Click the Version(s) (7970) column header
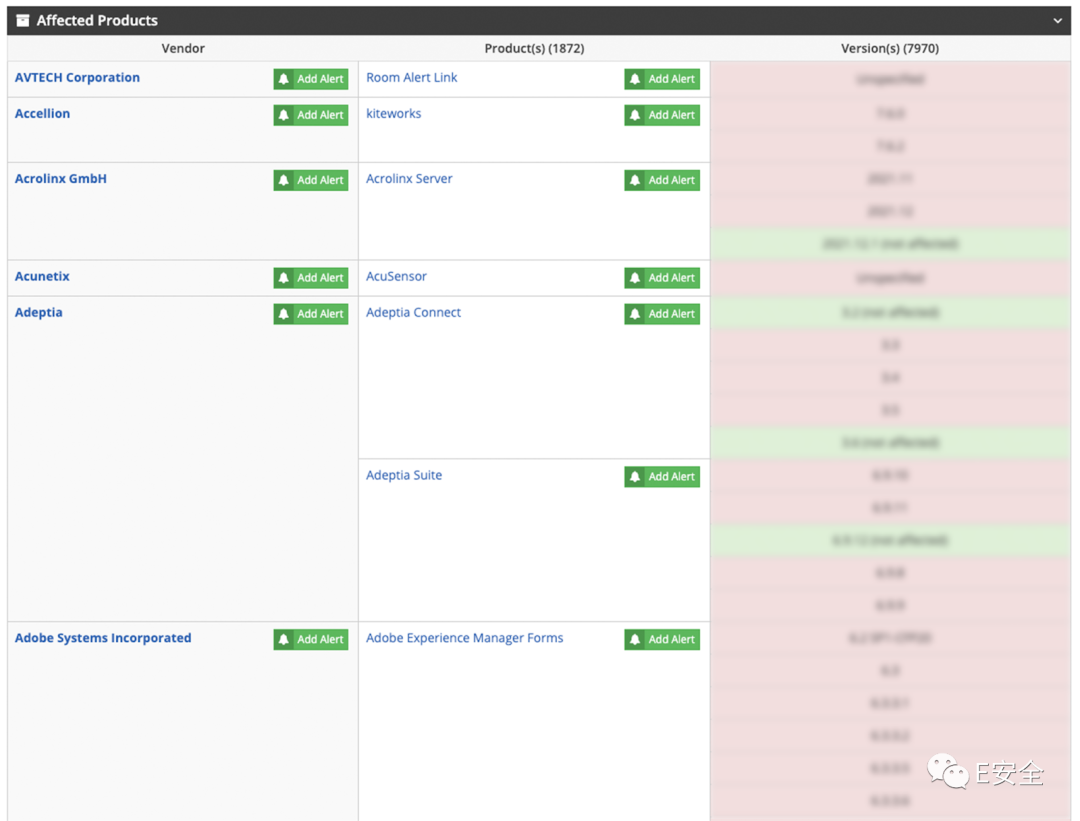1080x821 pixels. (890, 48)
